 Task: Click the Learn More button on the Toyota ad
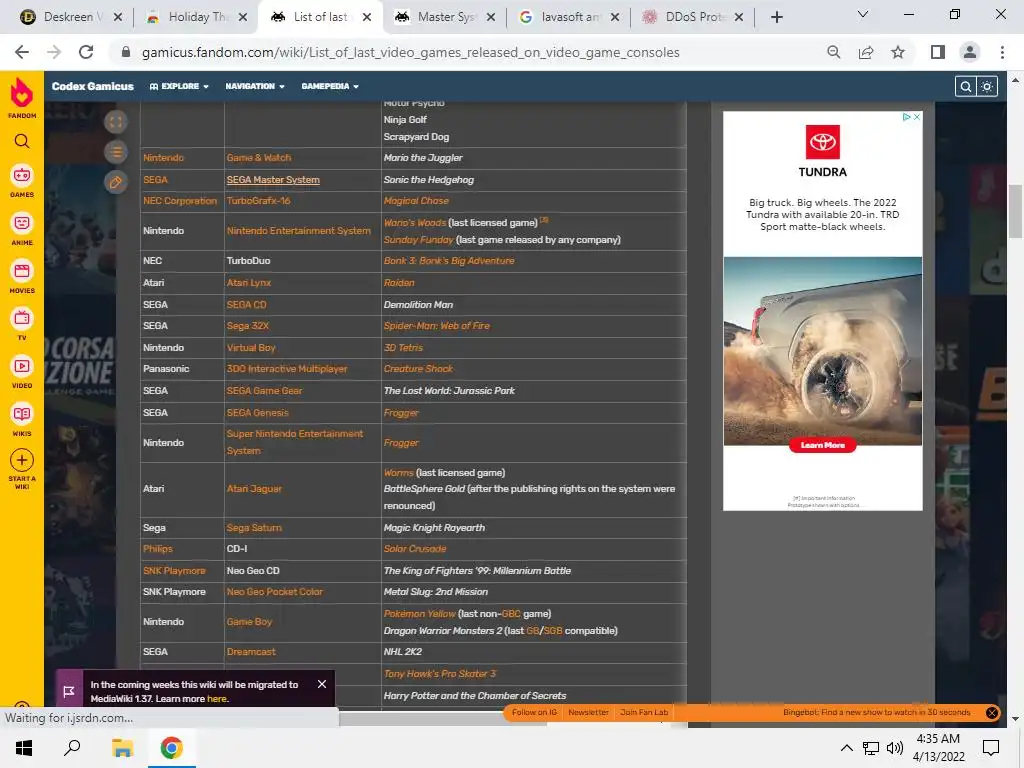point(822,445)
